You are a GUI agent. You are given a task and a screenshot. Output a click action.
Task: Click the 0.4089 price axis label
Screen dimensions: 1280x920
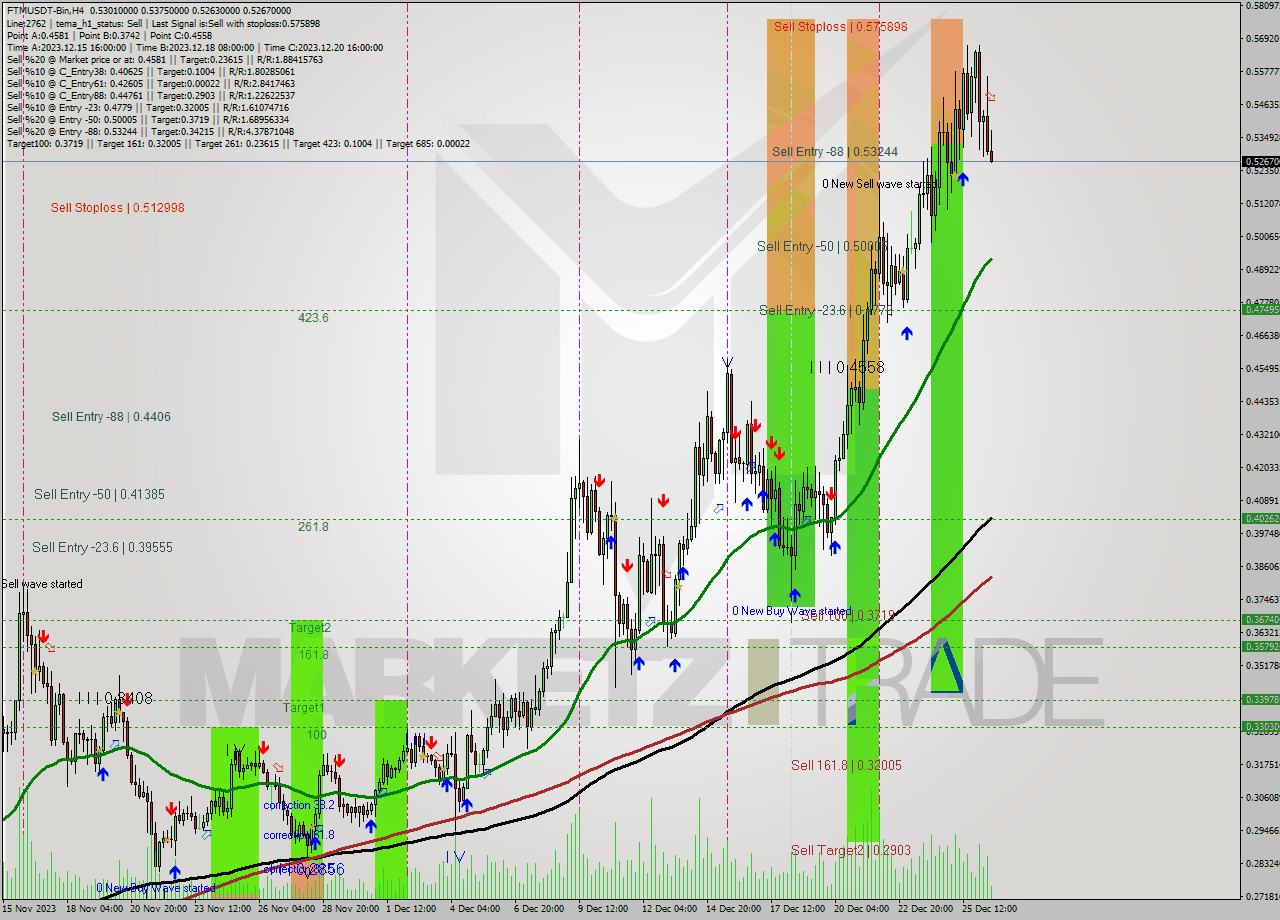pos(1263,500)
